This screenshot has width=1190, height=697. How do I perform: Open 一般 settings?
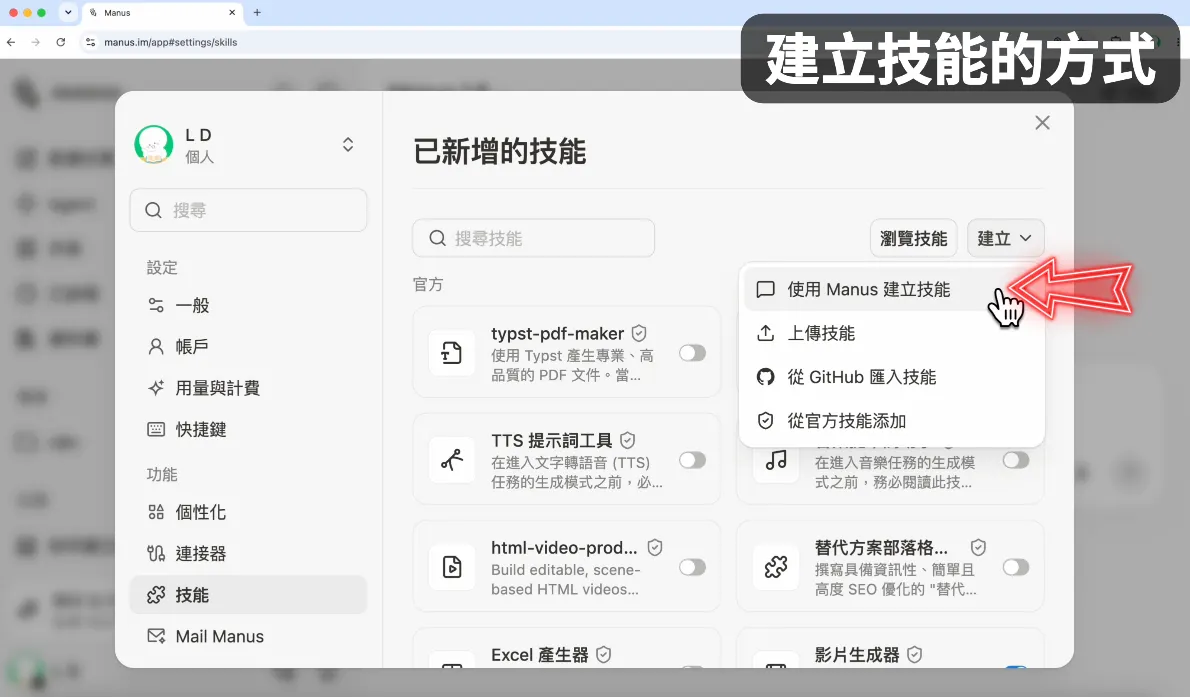(x=248, y=305)
